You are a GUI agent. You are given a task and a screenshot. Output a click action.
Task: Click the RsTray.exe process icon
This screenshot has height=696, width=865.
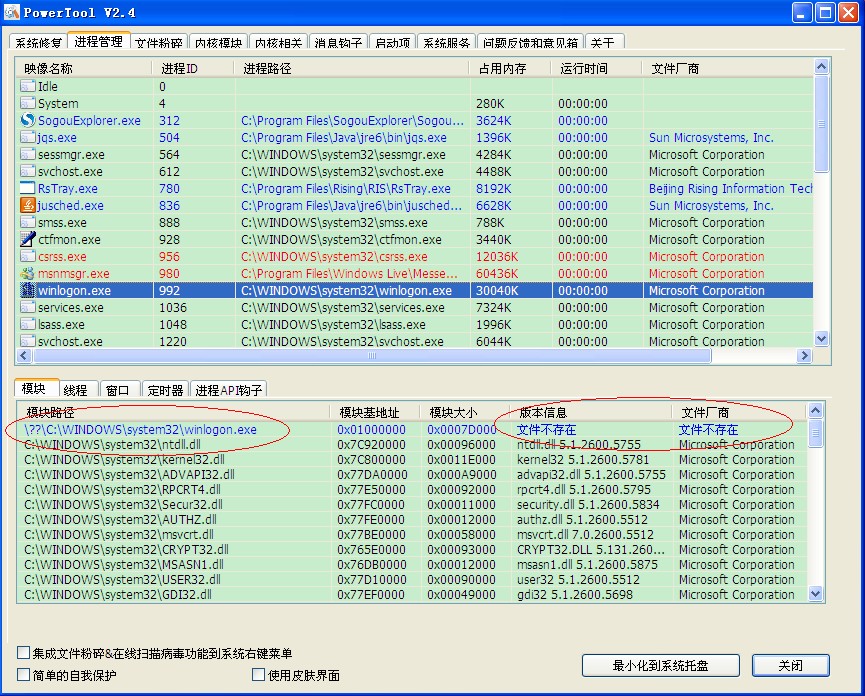[x=28, y=188]
